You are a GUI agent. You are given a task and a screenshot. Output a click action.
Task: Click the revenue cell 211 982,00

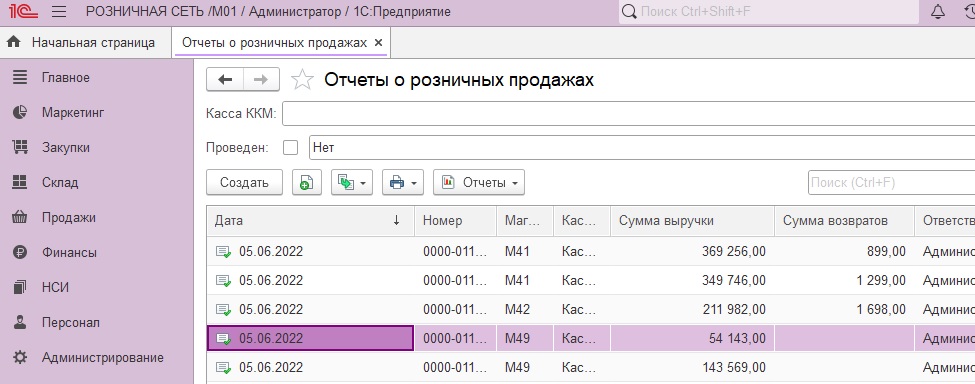click(x=692, y=309)
